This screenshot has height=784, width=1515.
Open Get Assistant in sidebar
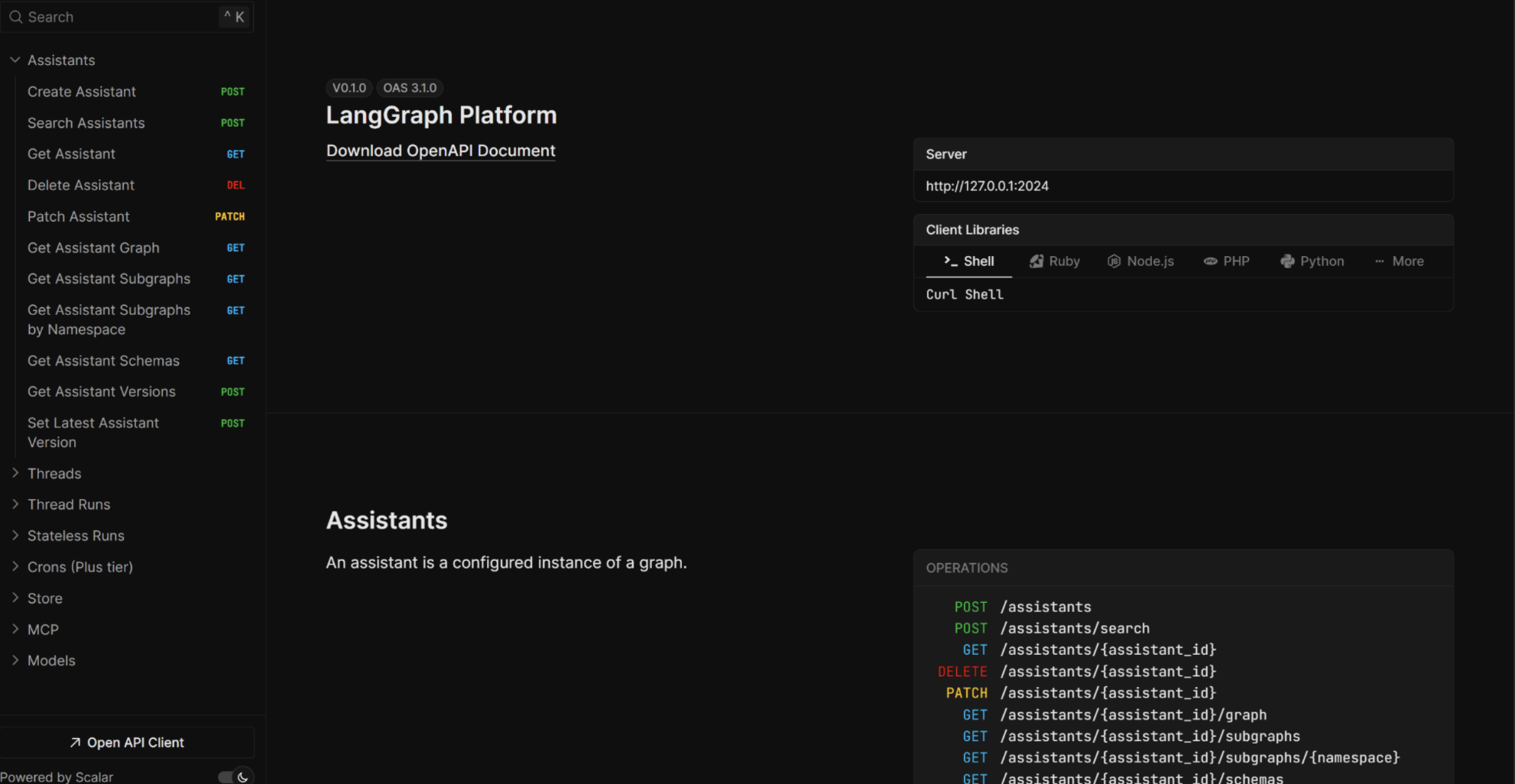coord(135,154)
